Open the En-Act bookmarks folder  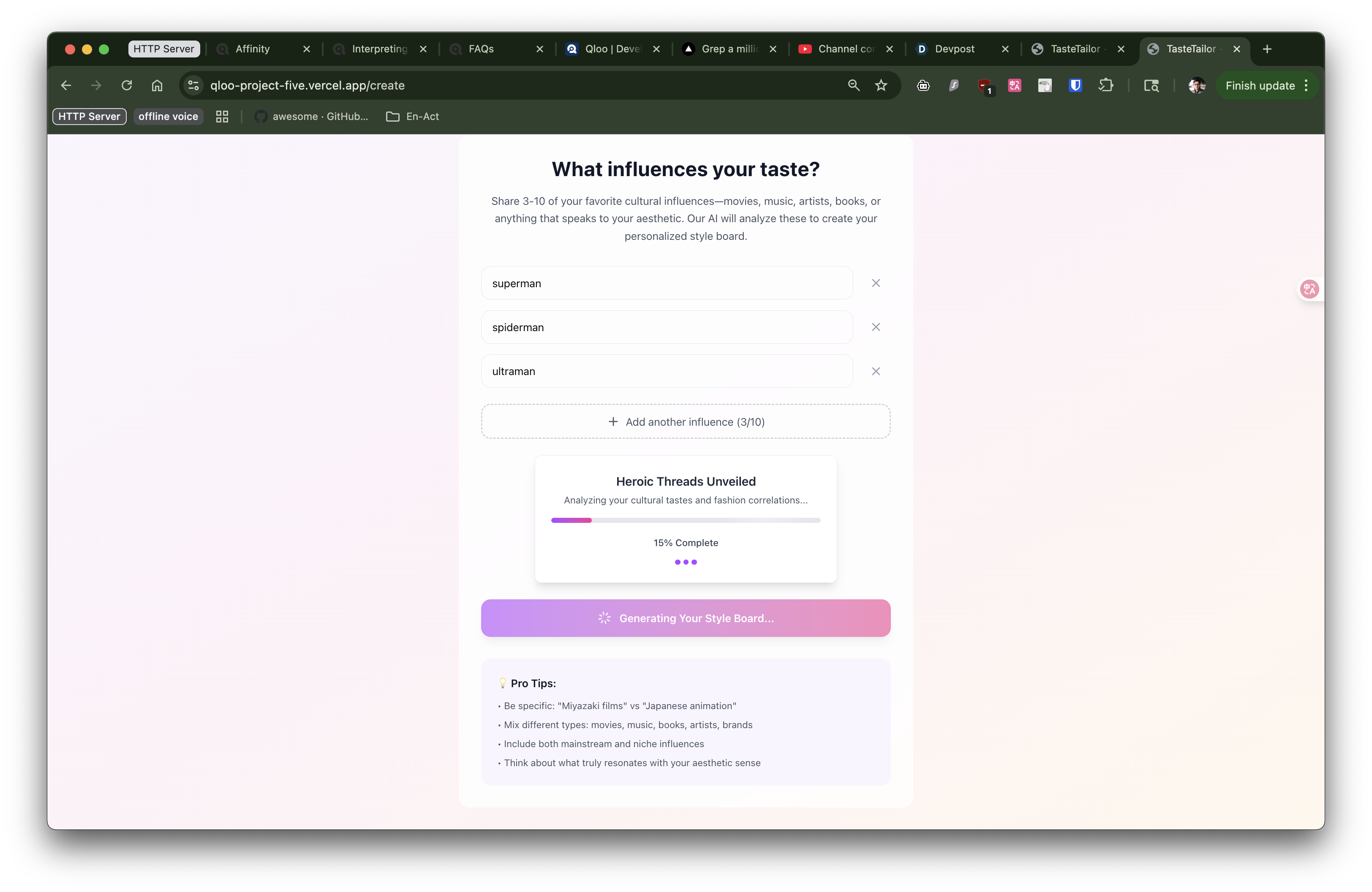pyautogui.click(x=413, y=117)
